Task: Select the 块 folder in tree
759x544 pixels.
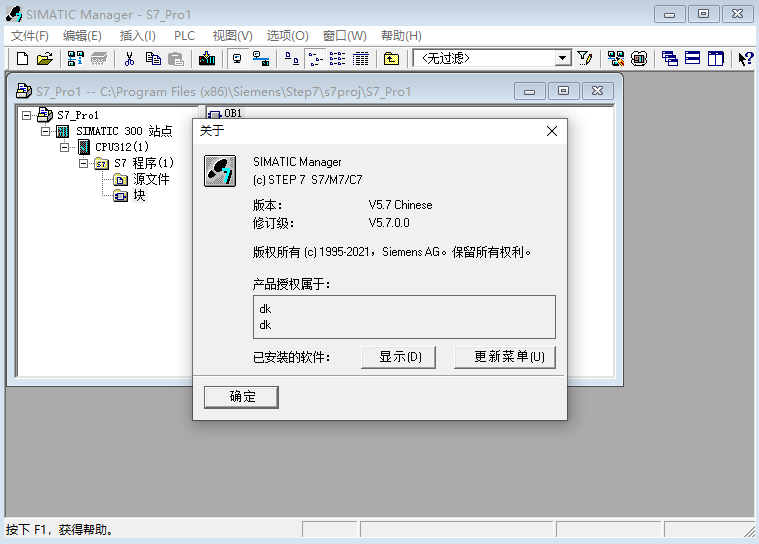Action: pyautogui.click(x=139, y=195)
